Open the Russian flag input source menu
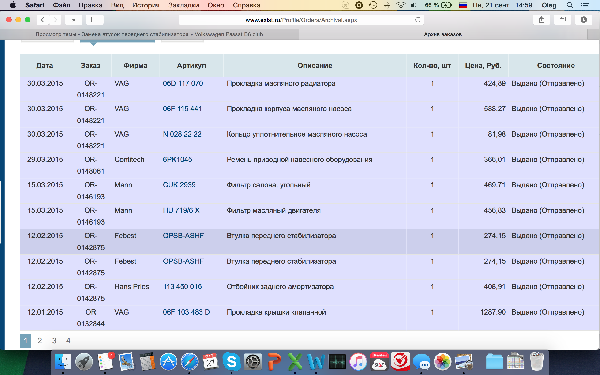Viewport: 600px width, 375px height. (x=463, y=5)
